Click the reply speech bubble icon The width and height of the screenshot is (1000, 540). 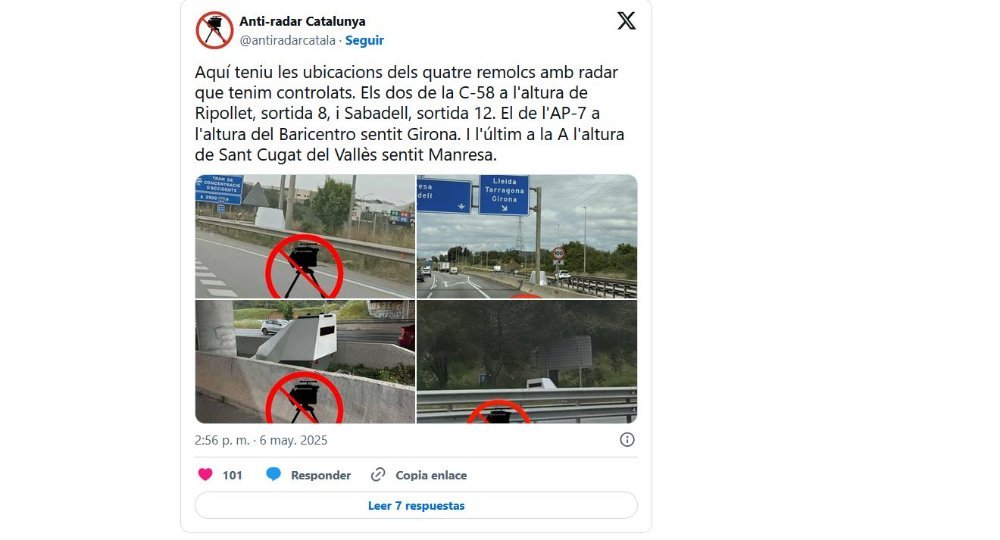coord(274,474)
